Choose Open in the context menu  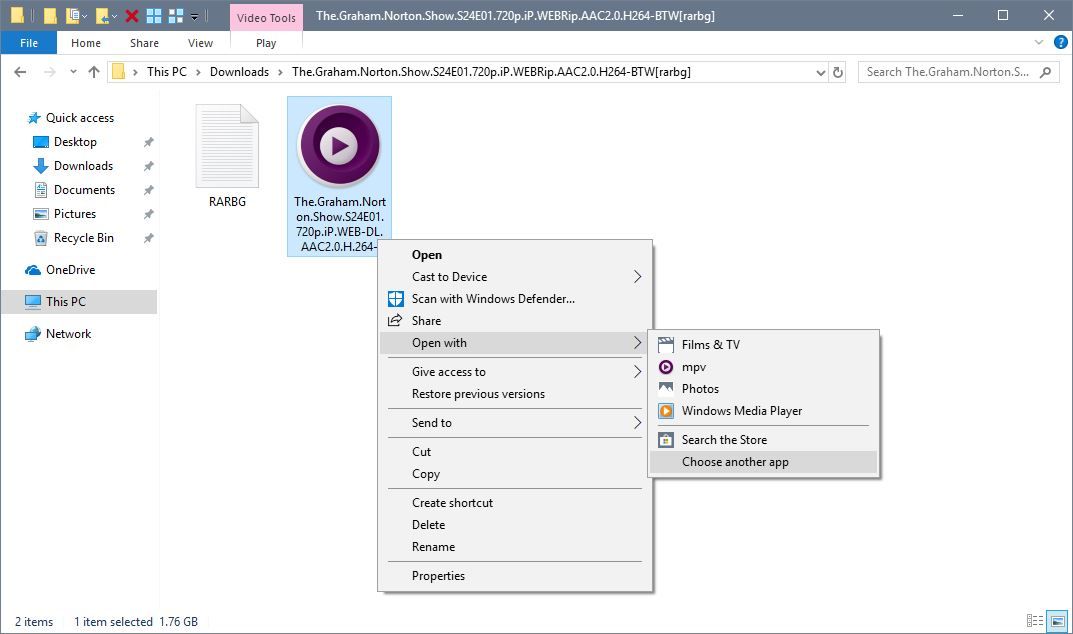point(516,255)
